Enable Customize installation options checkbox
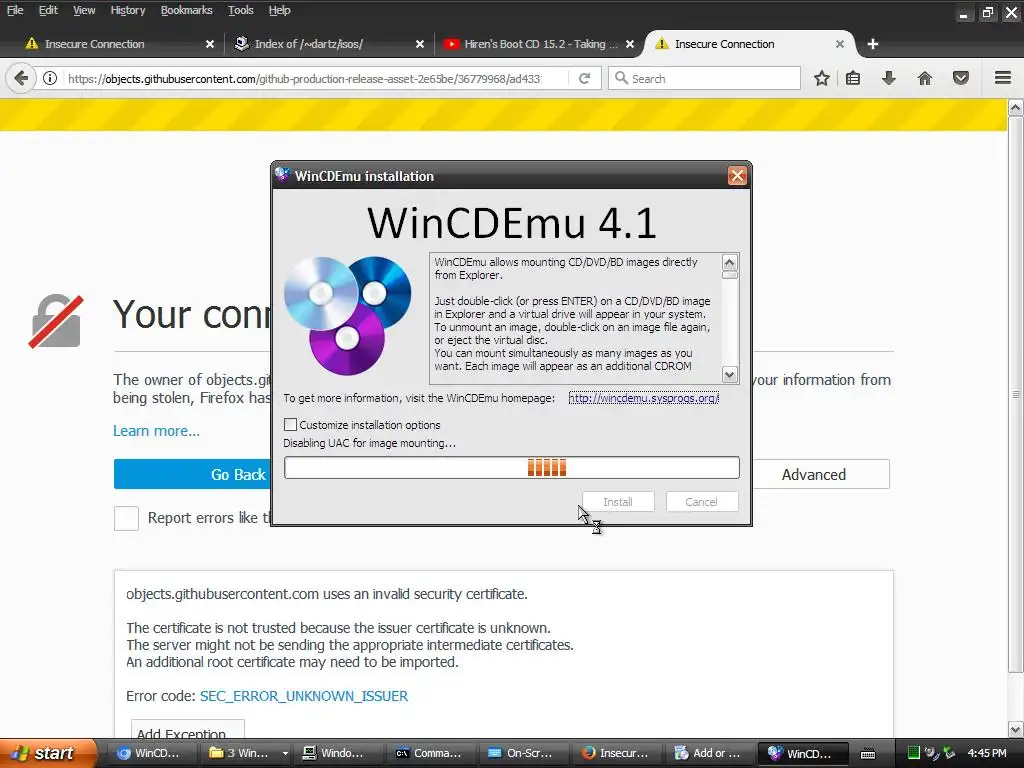The height and width of the screenshot is (768, 1024). point(291,424)
